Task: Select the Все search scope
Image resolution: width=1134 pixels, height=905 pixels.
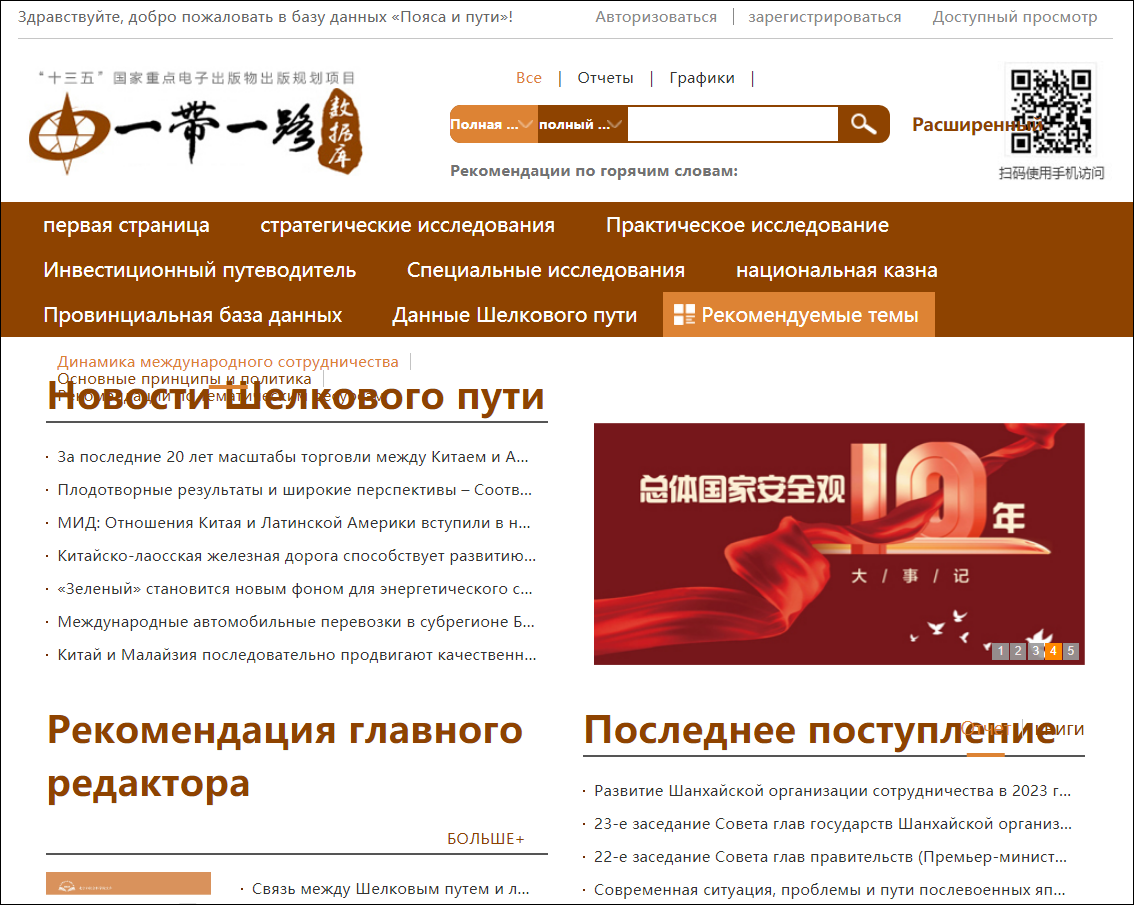Action: pos(529,78)
